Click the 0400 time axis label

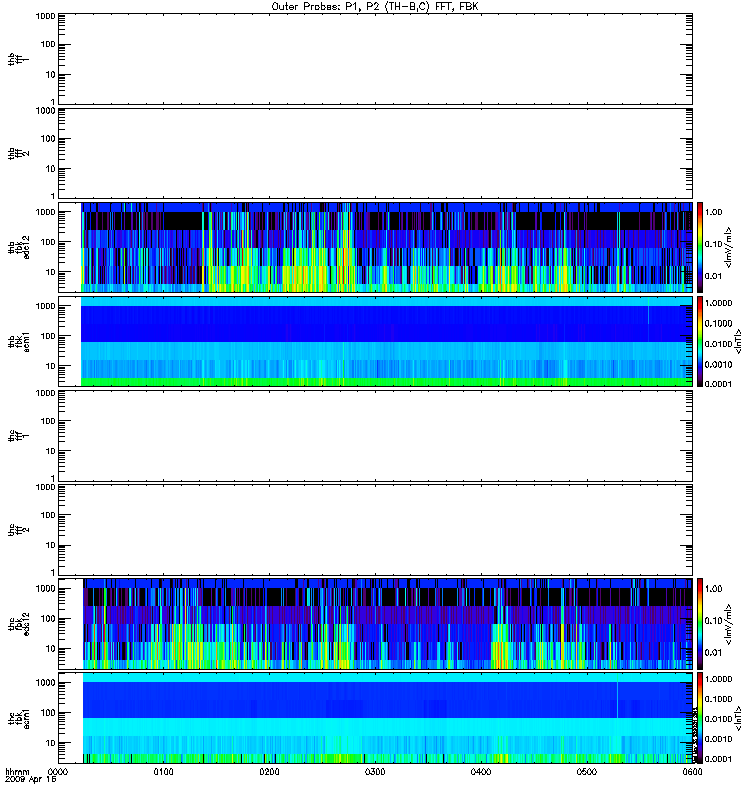(481, 772)
